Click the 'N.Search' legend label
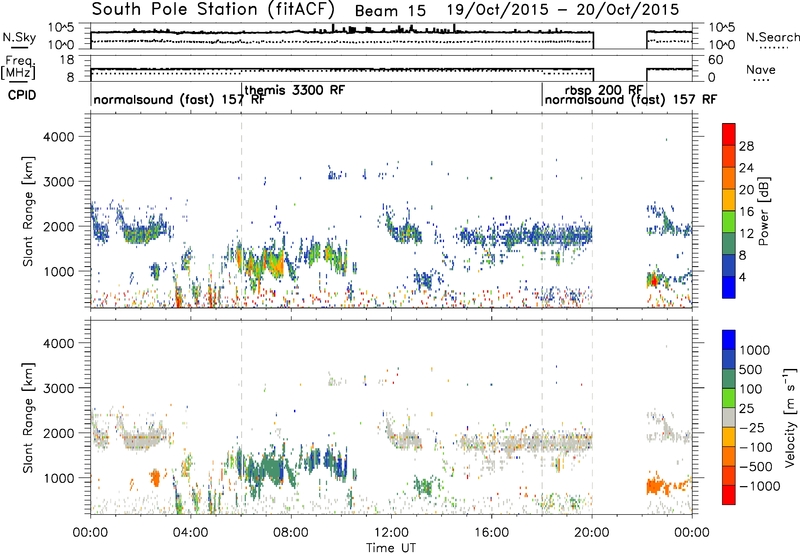The image size is (800, 554). point(772,37)
